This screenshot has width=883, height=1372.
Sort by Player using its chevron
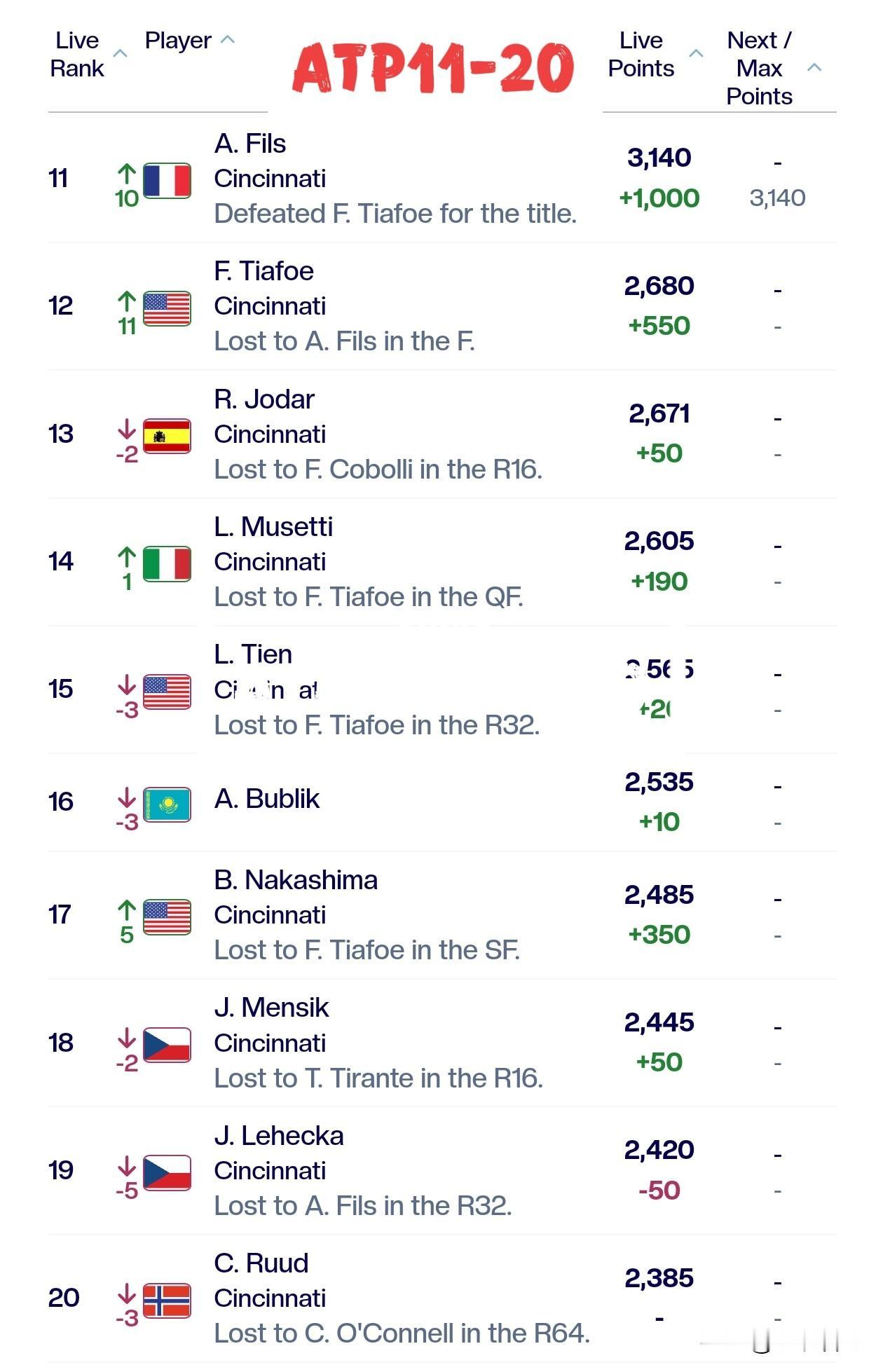pos(228,40)
